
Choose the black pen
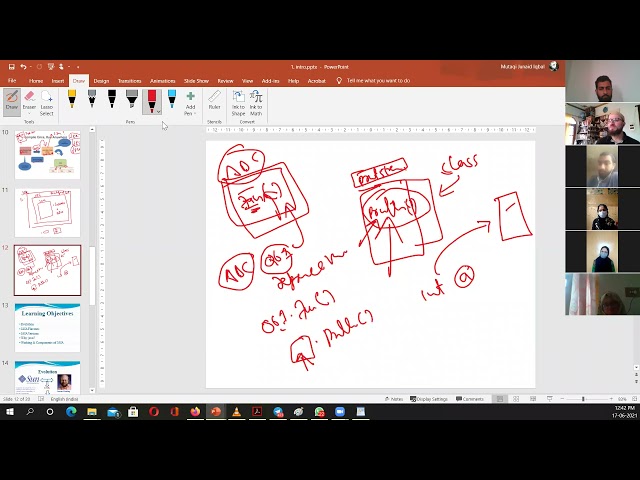[x=111, y=99]
